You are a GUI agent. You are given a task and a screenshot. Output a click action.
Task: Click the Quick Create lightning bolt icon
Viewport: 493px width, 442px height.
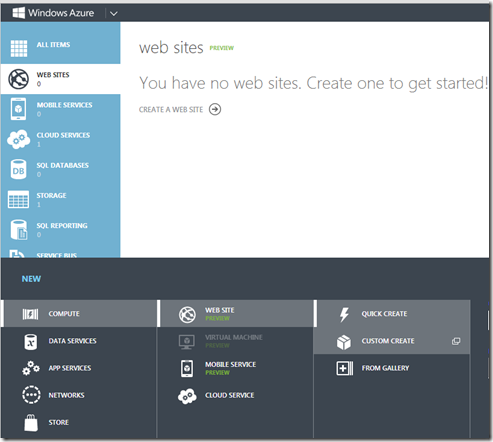tap(344, 315)
